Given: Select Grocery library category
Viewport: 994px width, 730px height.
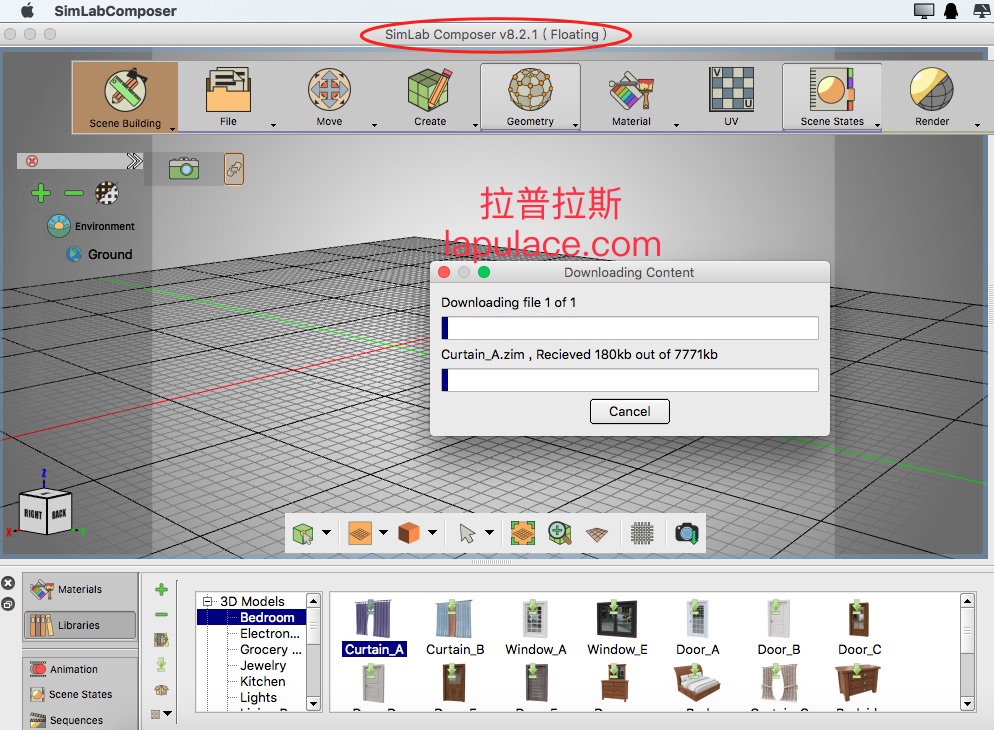Looking at the screenshot, I should pyautogui.click(x=270, y=650).
